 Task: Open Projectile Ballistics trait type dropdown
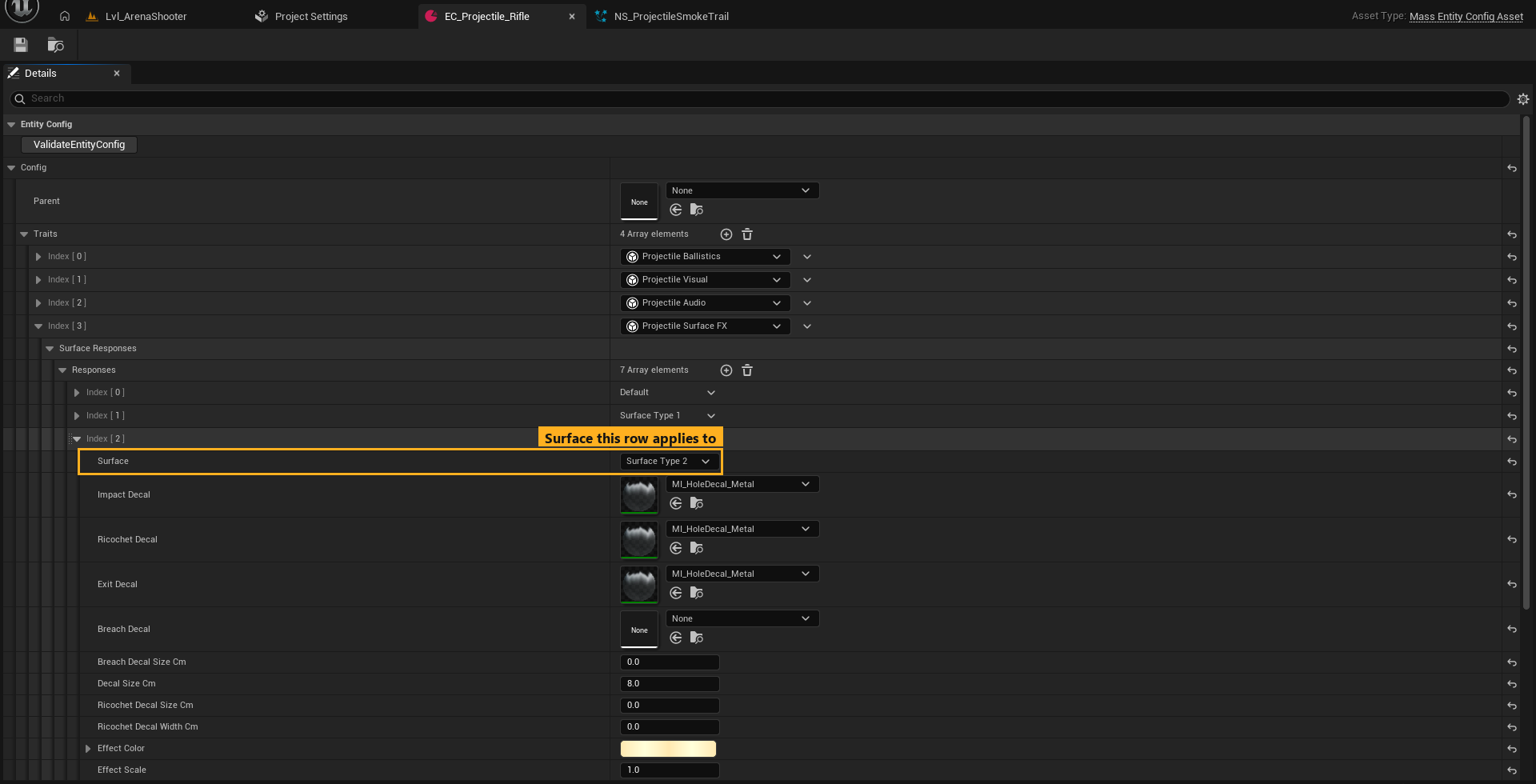[x=705, y=257]
